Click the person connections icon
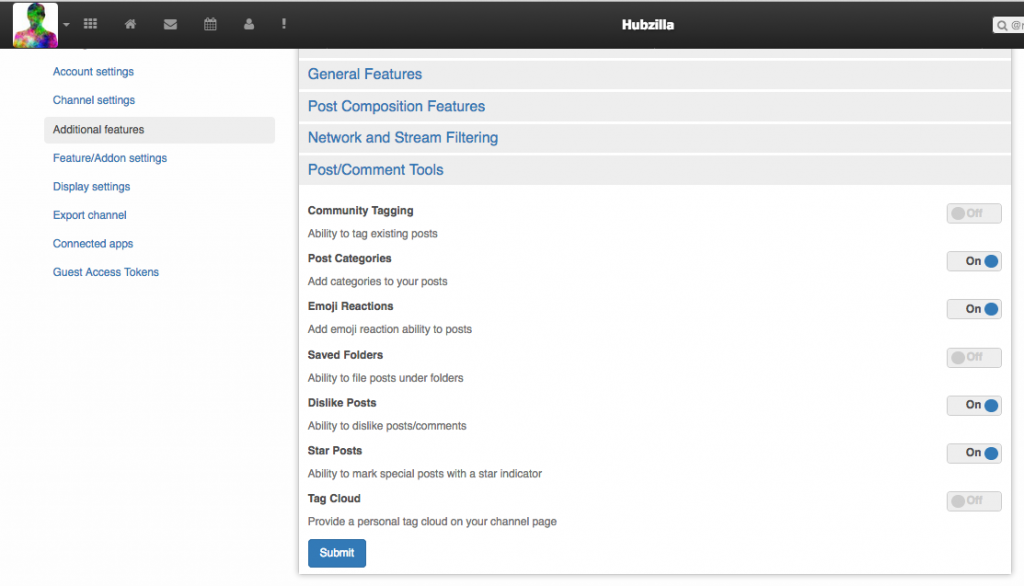The width and height of the screenshot is (1024, 586). click(x=249, y=24)
